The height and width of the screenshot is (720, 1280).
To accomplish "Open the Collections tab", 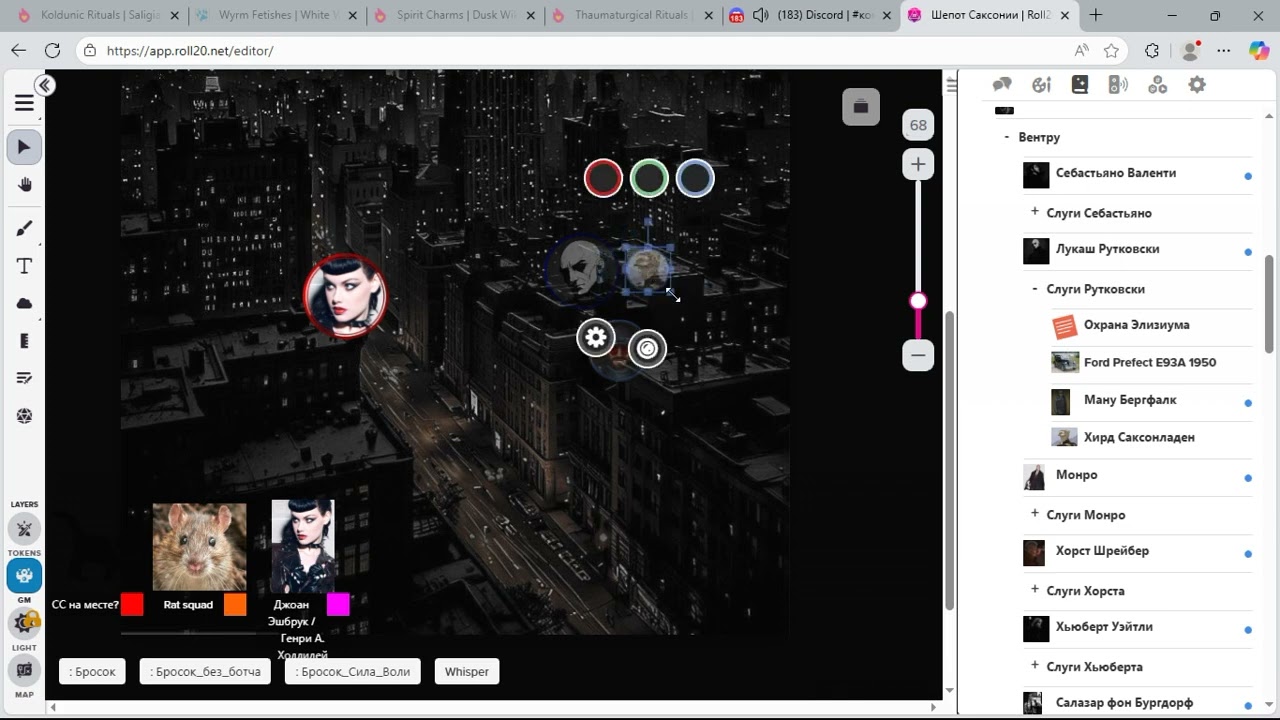I will pyautogui.click(x=1157, y=85).
